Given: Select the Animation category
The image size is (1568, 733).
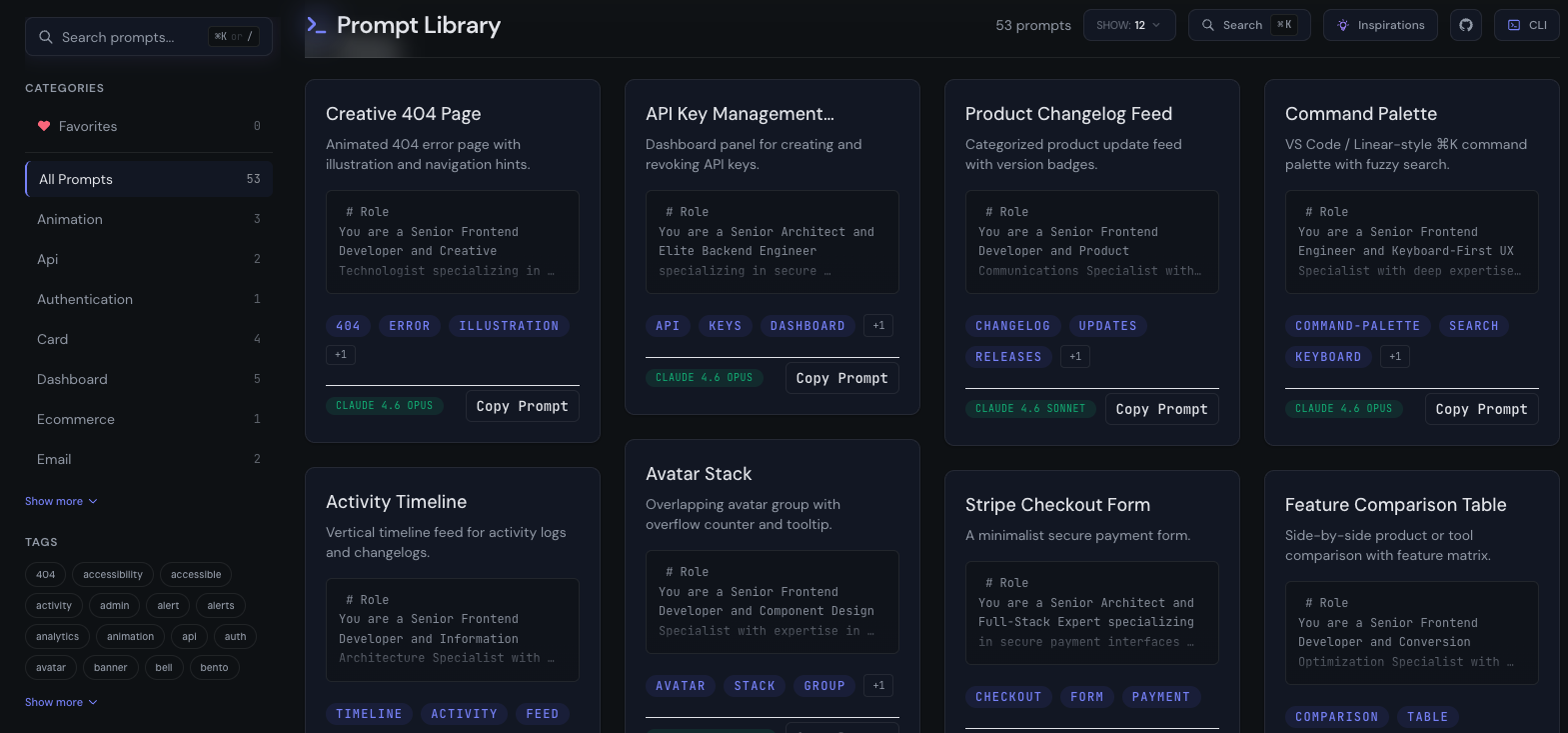Looking at the screenshot, I should pos(149,219).
